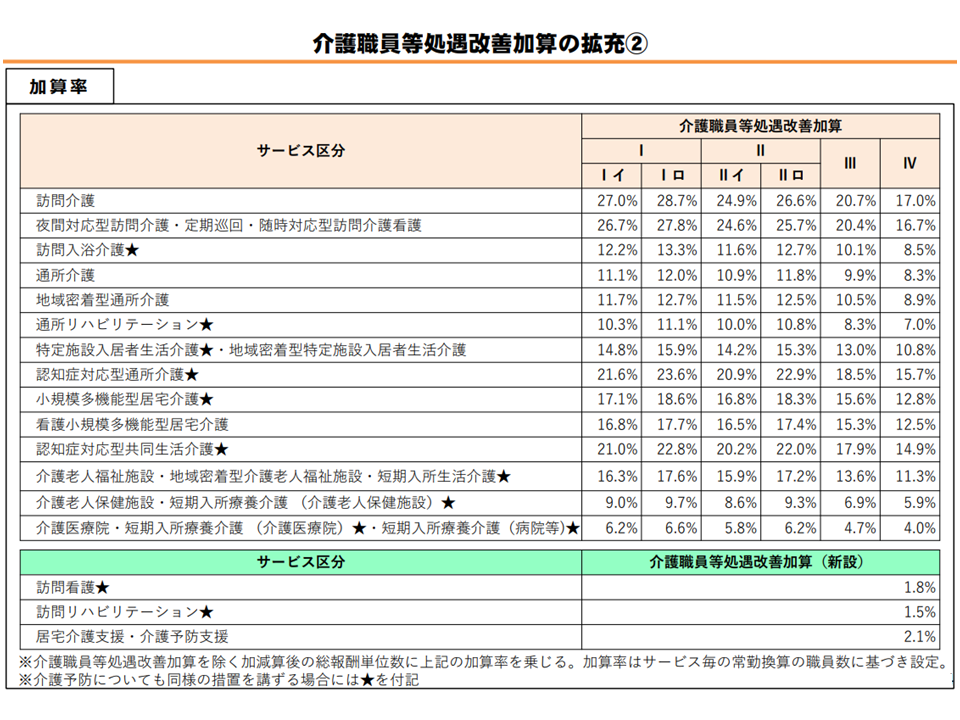
Task: Click the 加算率 label box
Action: 58,87
